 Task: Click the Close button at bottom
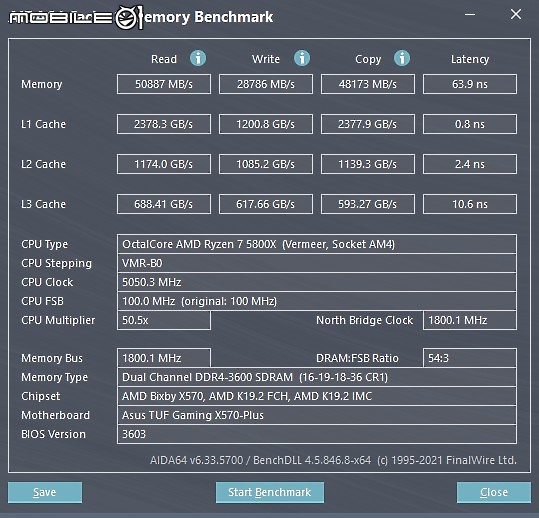494,492
